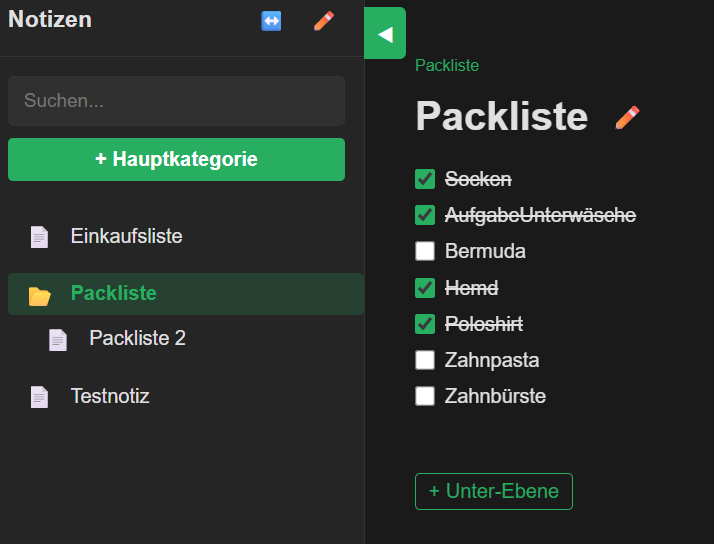714x544 pixels.
Task: Add a new Hauptkategorie
Action: click(x=176, y=159)
